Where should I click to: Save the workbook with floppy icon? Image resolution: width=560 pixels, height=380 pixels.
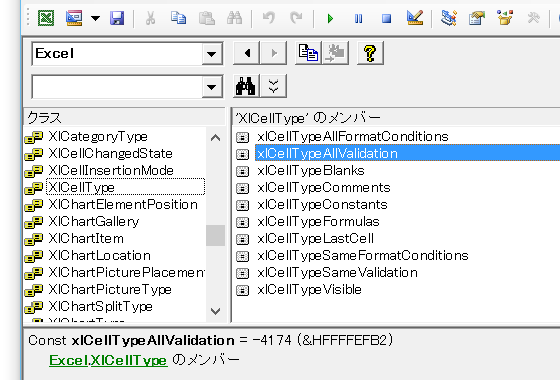coord(117,18)
